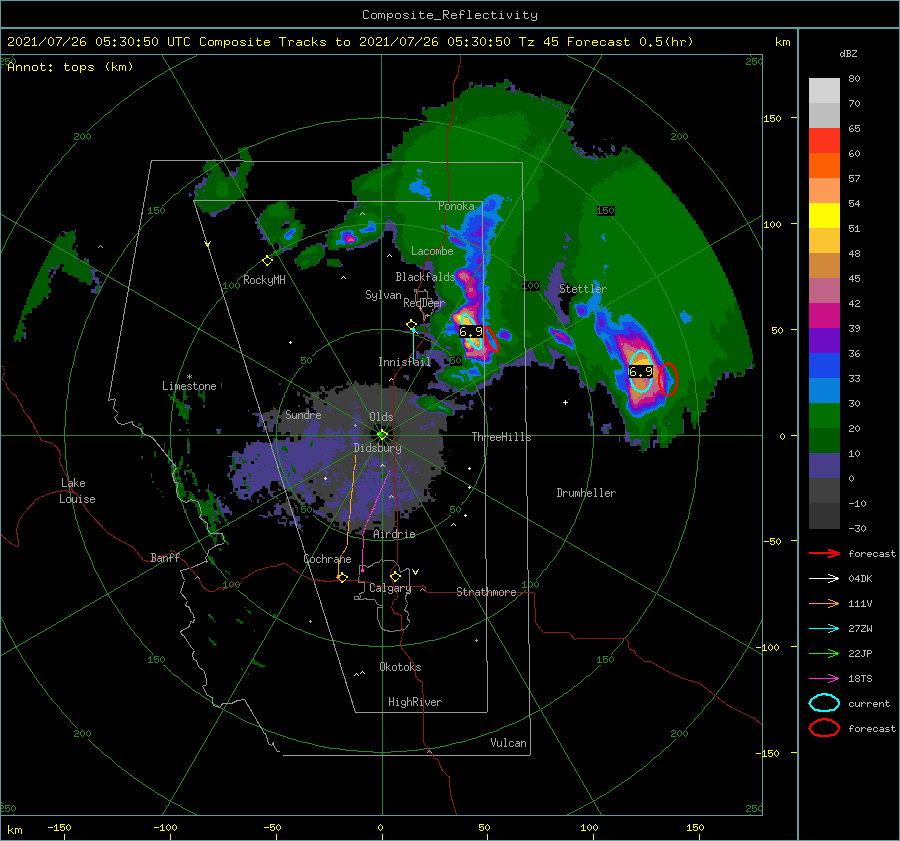The height and width of the screenshot is (841, 900).
Task: Click the radar site marker between Olds and Didsbury
Action: pos(382,435)
